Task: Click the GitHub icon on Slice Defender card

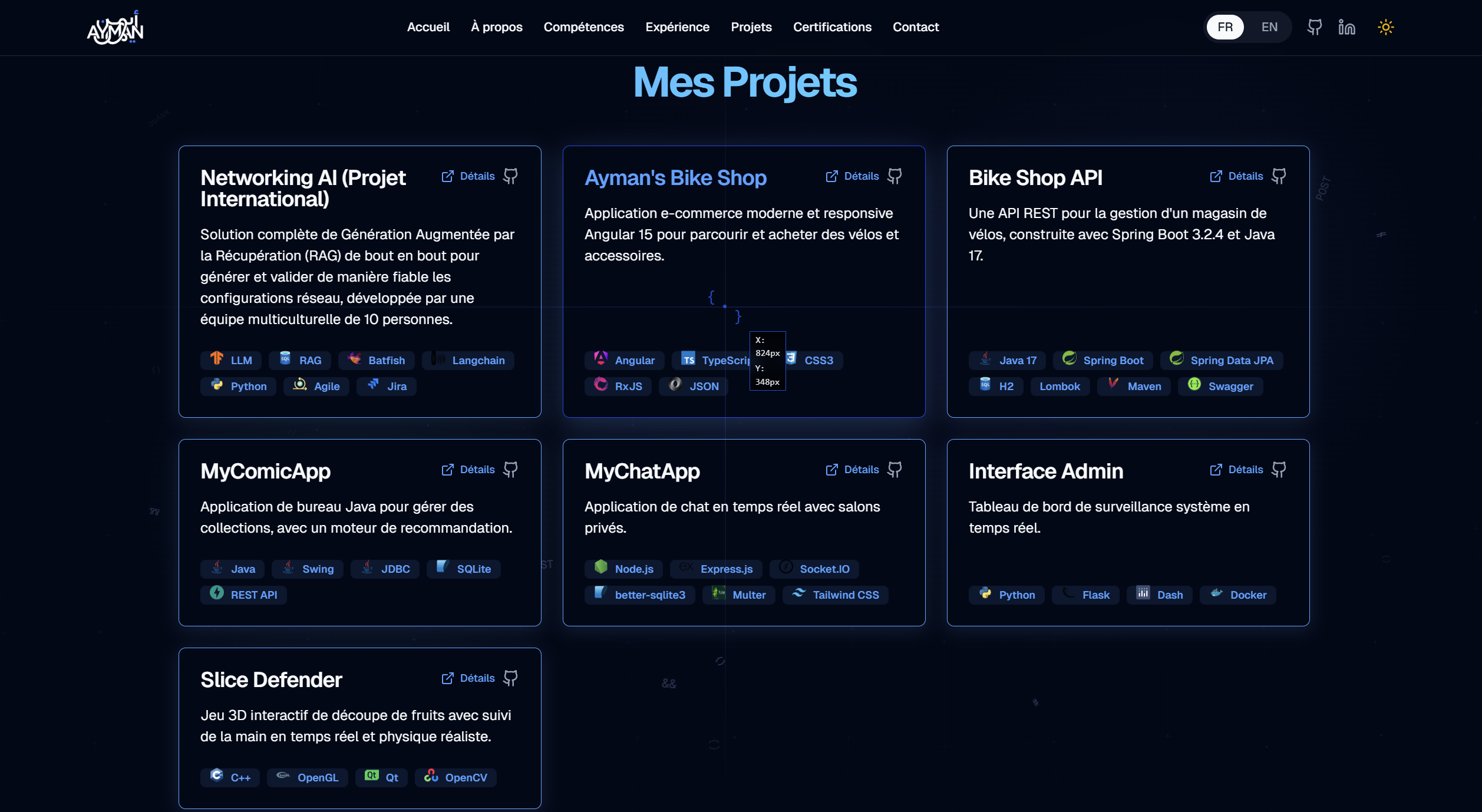Action: click(510, 678)
